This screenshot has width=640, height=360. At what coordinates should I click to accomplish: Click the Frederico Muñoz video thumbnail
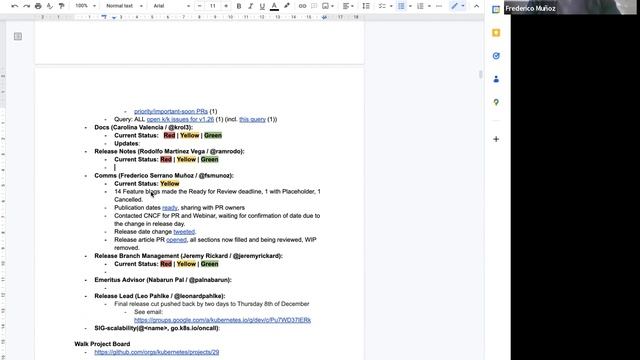pos(571,7)
